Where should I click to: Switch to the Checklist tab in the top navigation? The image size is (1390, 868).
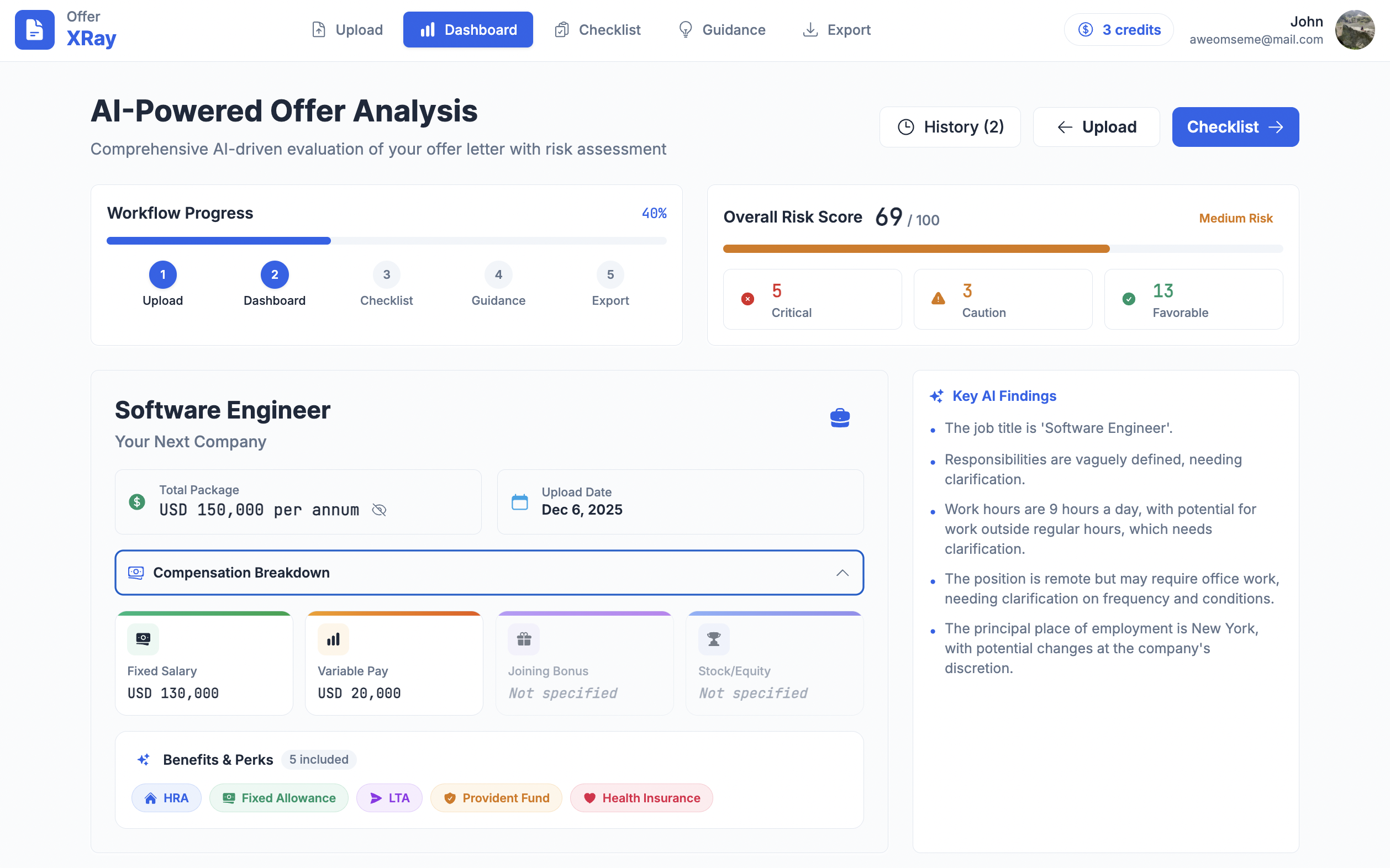pyautogui.click(x=597, y=30)
